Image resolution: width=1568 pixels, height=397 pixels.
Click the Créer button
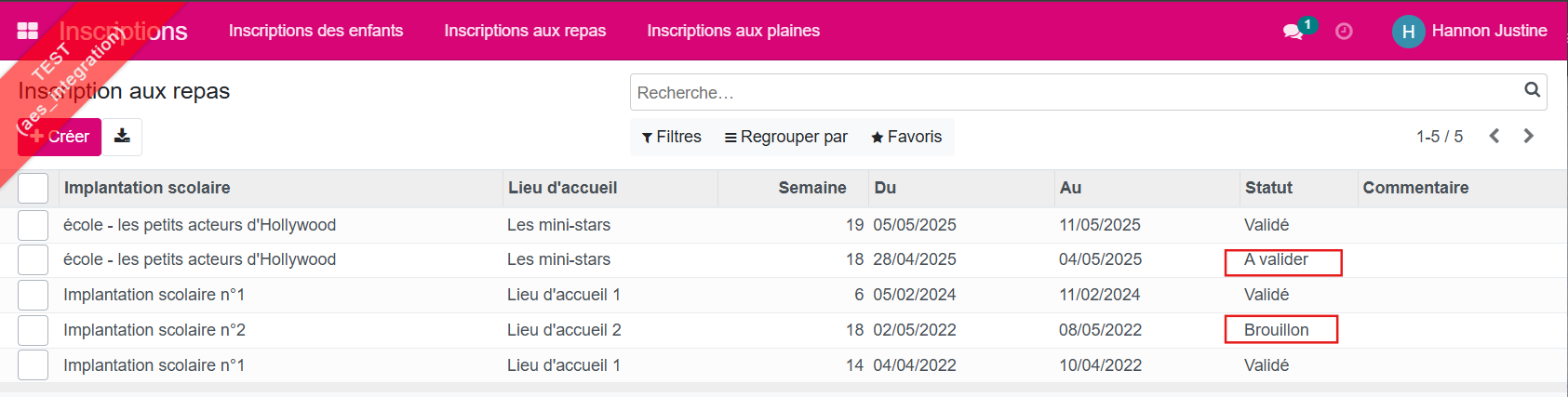60,137
